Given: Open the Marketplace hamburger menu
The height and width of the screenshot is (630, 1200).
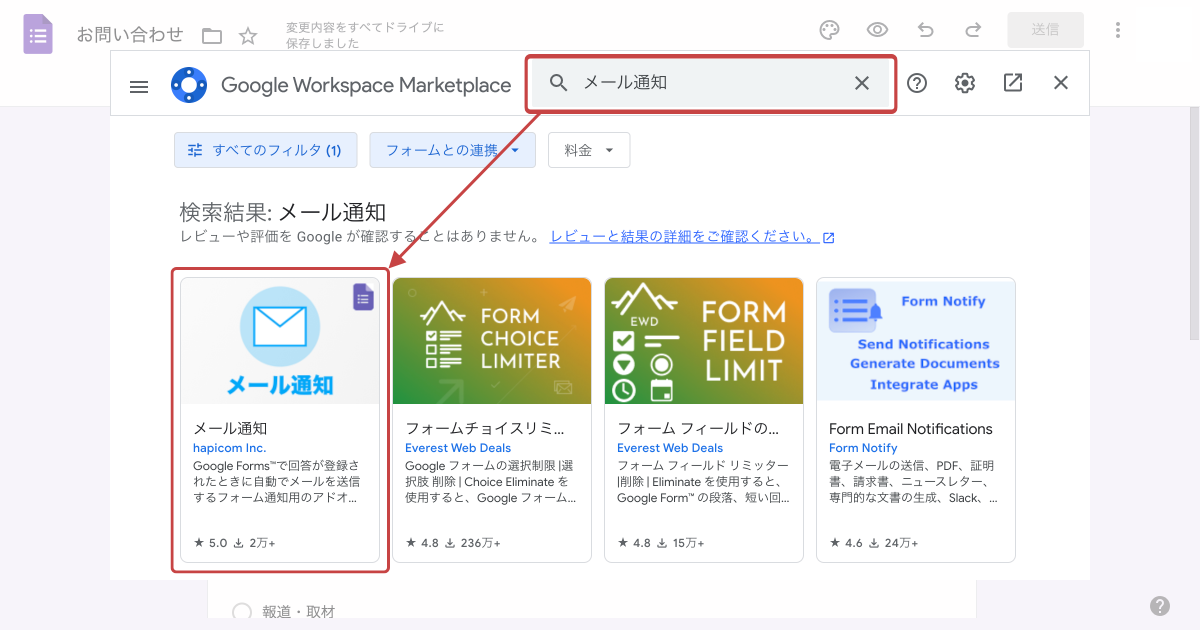Looking at the screenshot, I should coord(139,86).
